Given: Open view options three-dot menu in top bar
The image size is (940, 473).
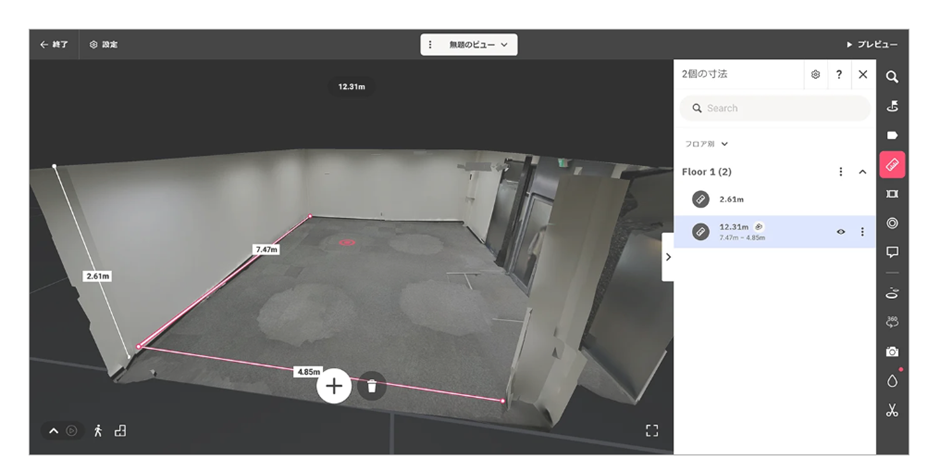Looking at the screenshot, I should 430,44.
